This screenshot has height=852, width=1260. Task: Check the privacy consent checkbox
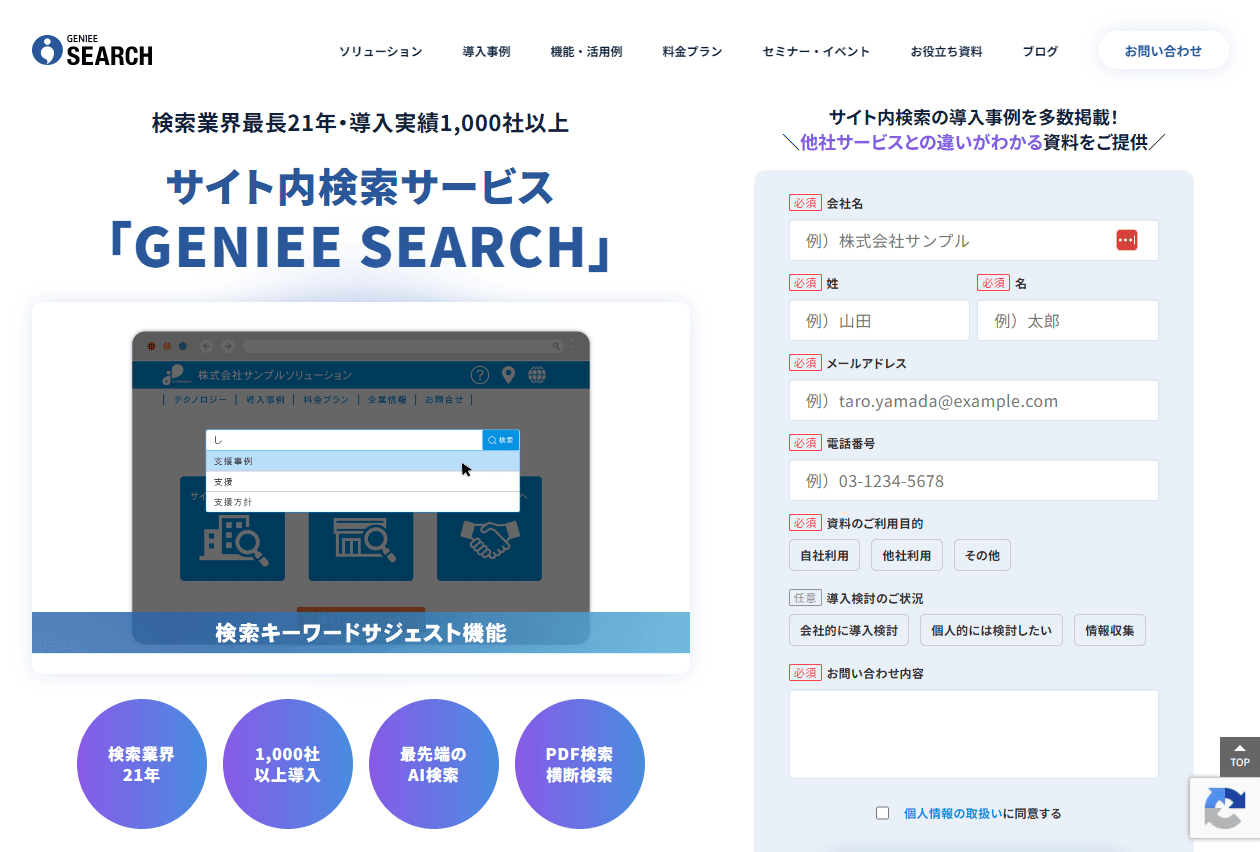click(x=882, y=813)
